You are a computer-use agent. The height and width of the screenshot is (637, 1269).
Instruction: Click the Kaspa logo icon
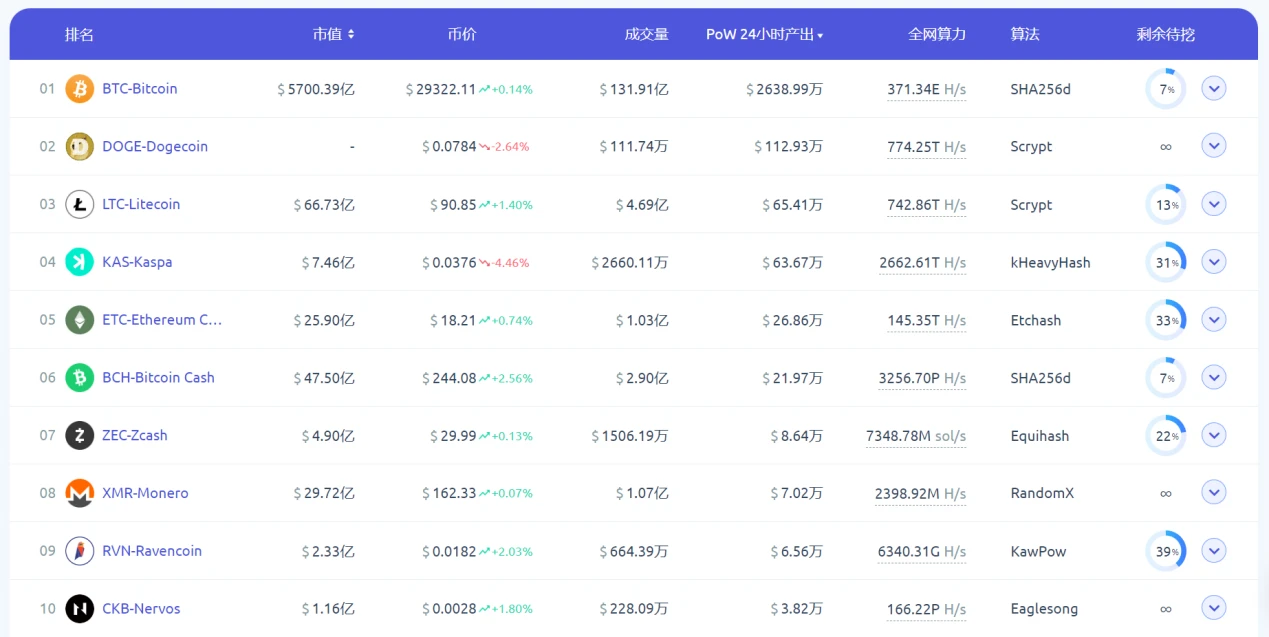coord(79,262)
